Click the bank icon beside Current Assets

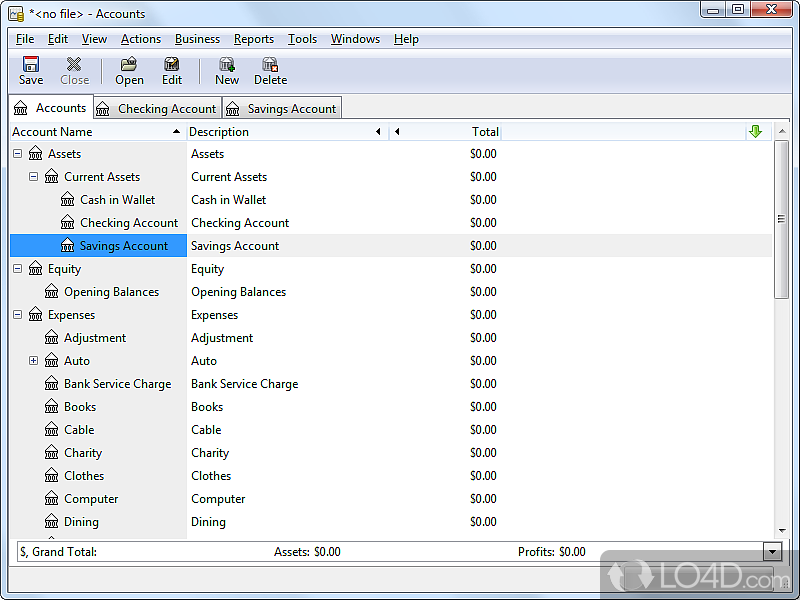[52, 177]
